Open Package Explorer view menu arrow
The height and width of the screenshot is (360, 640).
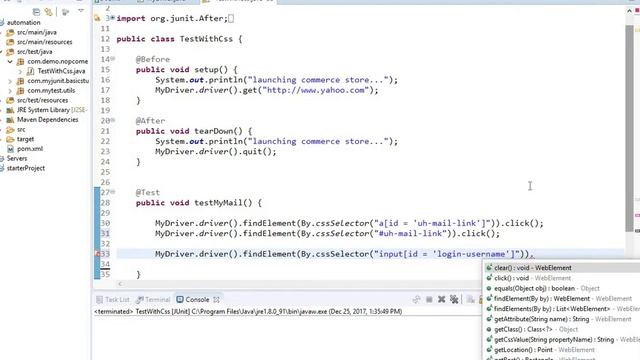81,11
